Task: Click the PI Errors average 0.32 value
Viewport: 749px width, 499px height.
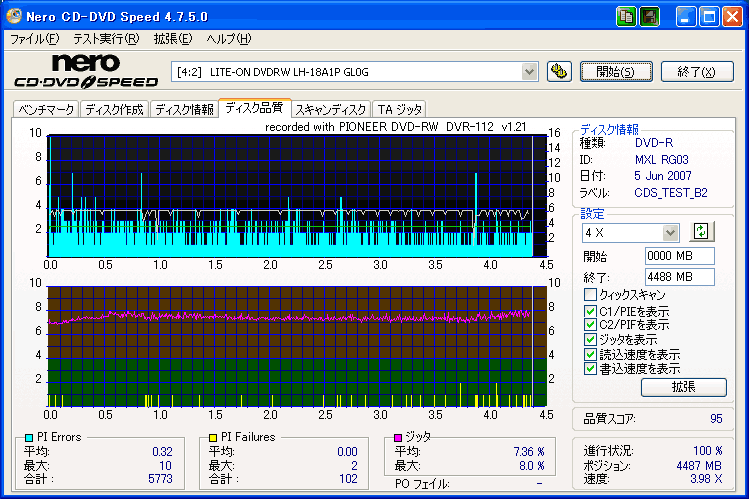Action: coord(162,452)
